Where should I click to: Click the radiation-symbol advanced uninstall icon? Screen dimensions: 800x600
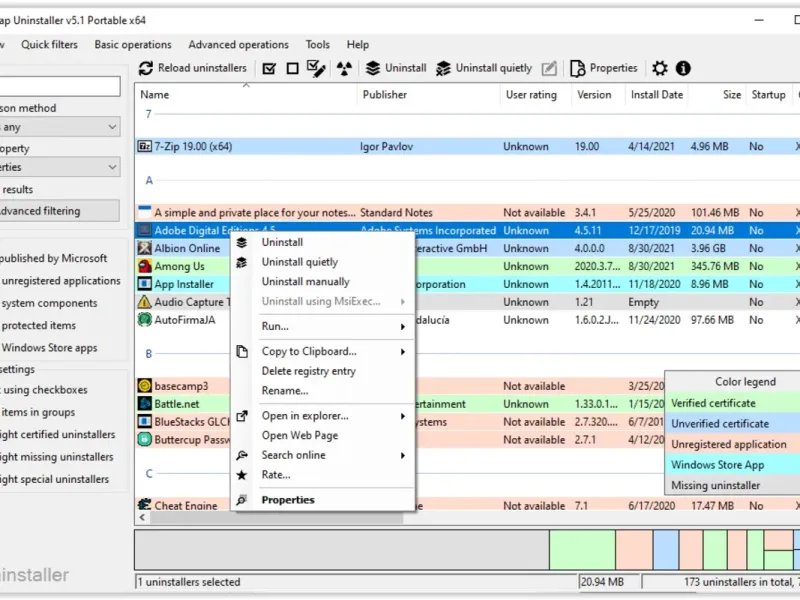344,68
